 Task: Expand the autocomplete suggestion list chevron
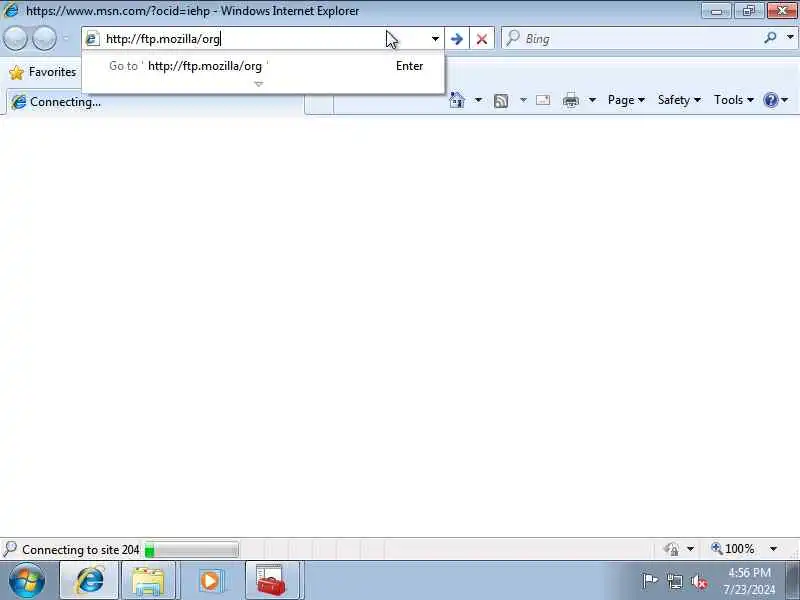point(259,84)
